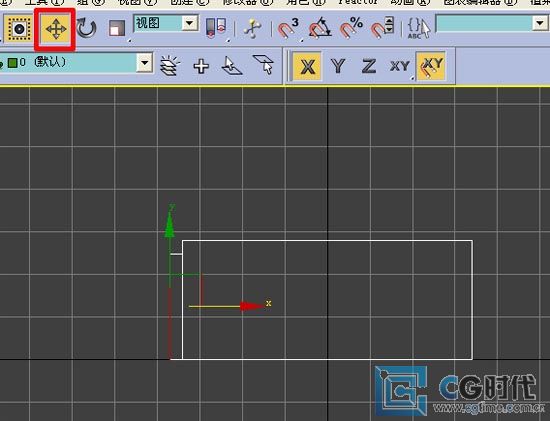Screen dimensions: 550x421
Task: Click the Create New Layer icon
Action: (x=170, y=65)
